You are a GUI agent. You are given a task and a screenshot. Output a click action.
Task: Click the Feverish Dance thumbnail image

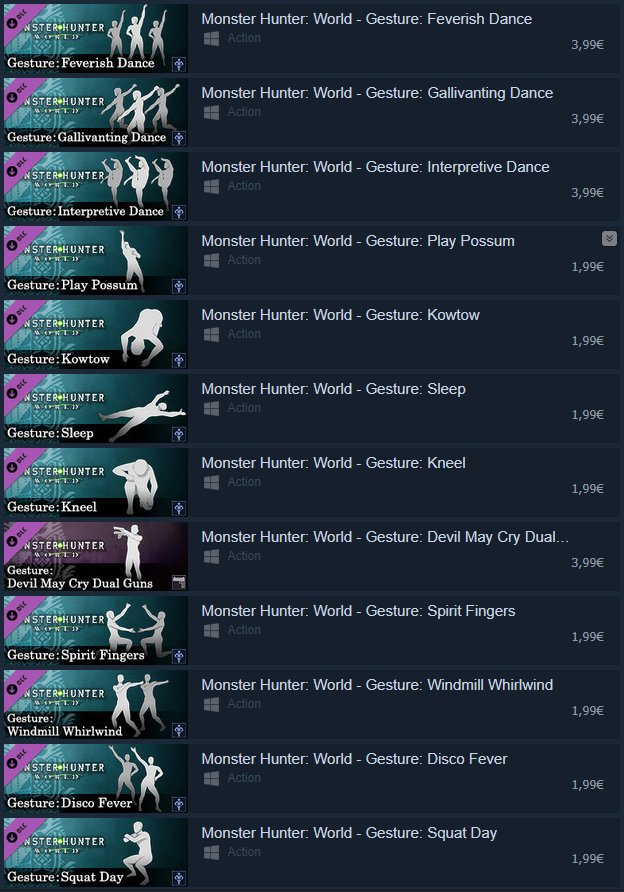click(96, 38)
